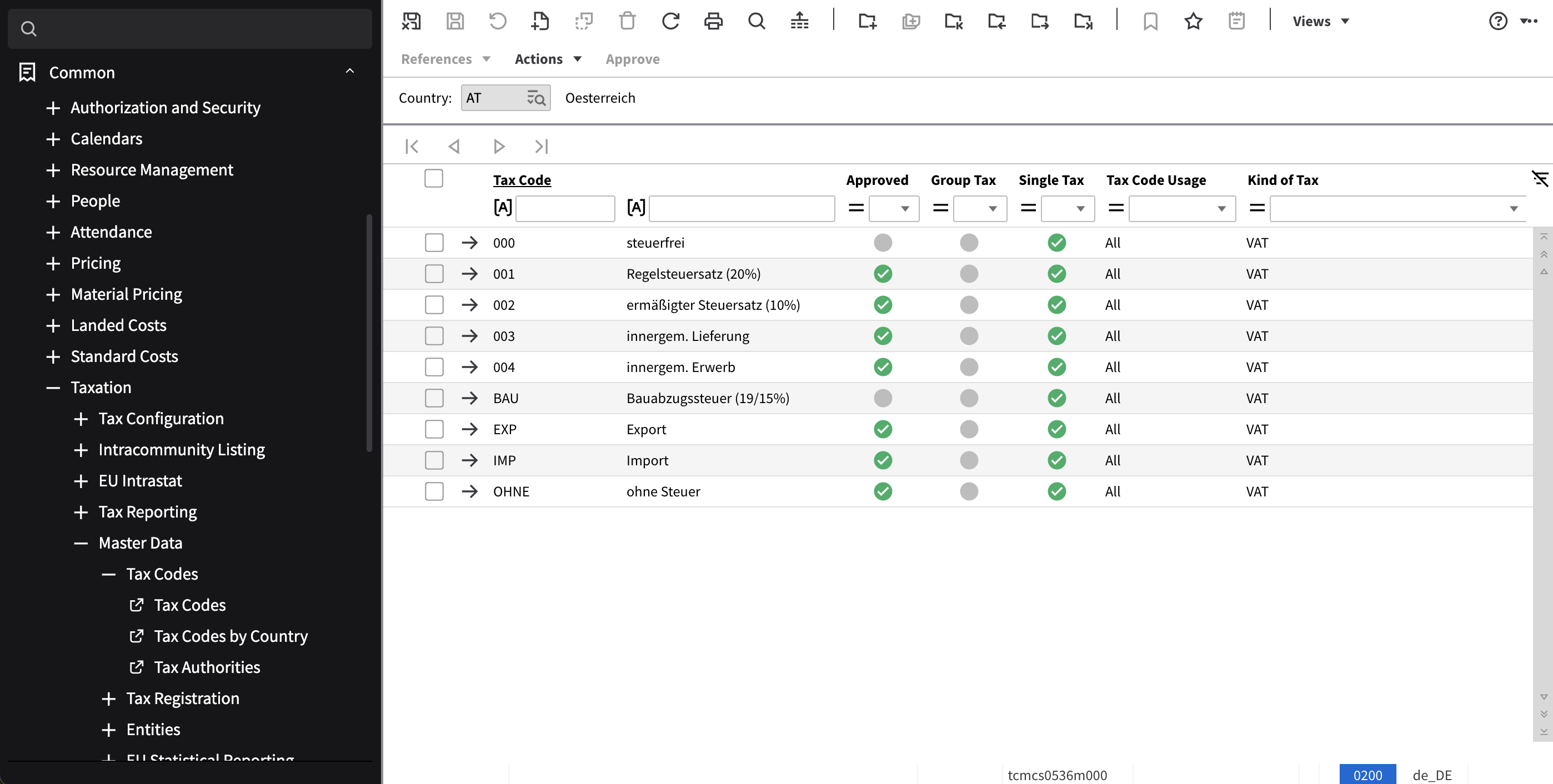This screenshot has width=1553, height=784.
Task: Clear filters icon at table right
Action: click(x=1540, y=179)
